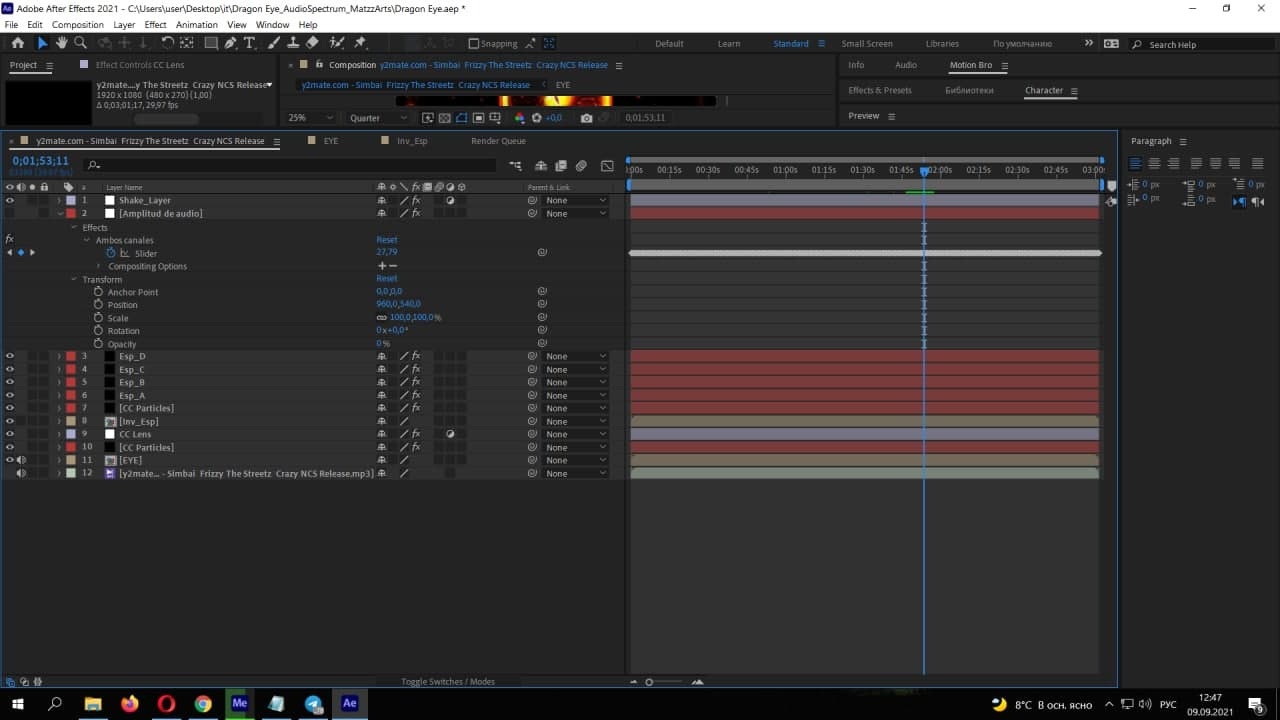Viewport: 1280px width, 720px height.
Task: Collapse the [Amplitud de audio] layer
Action: pos(59,213)
